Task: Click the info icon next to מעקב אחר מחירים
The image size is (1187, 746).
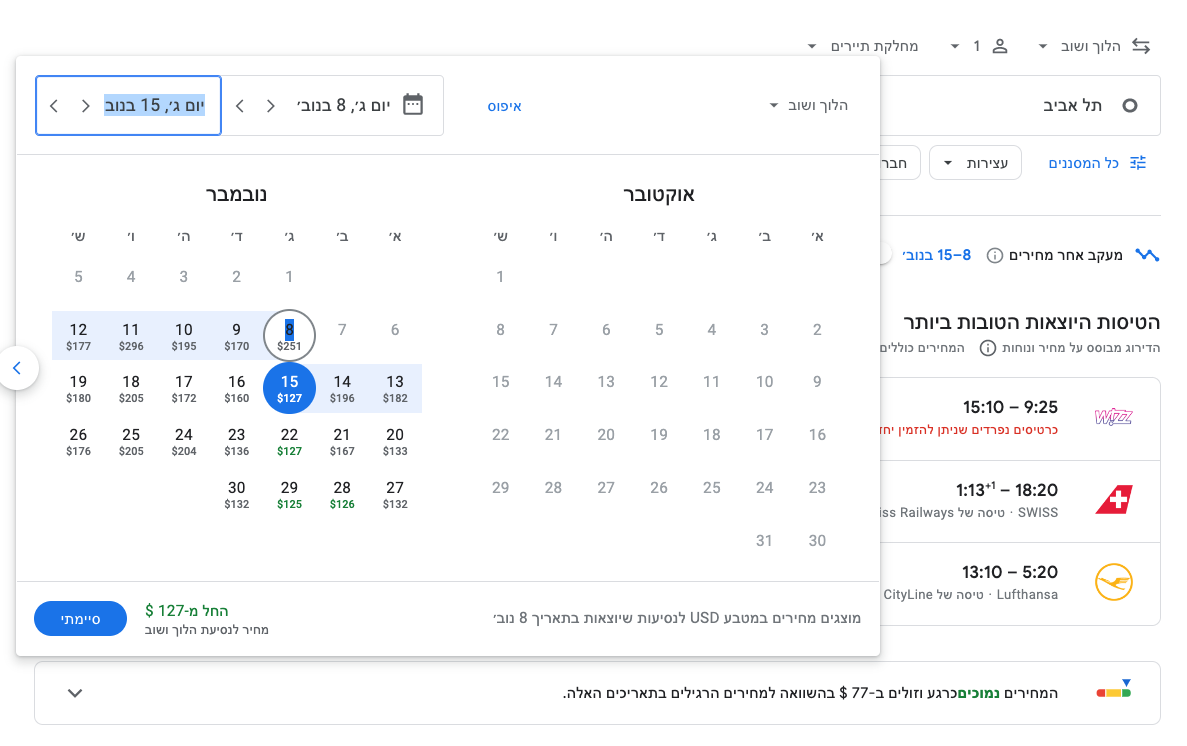Action: 995,255
